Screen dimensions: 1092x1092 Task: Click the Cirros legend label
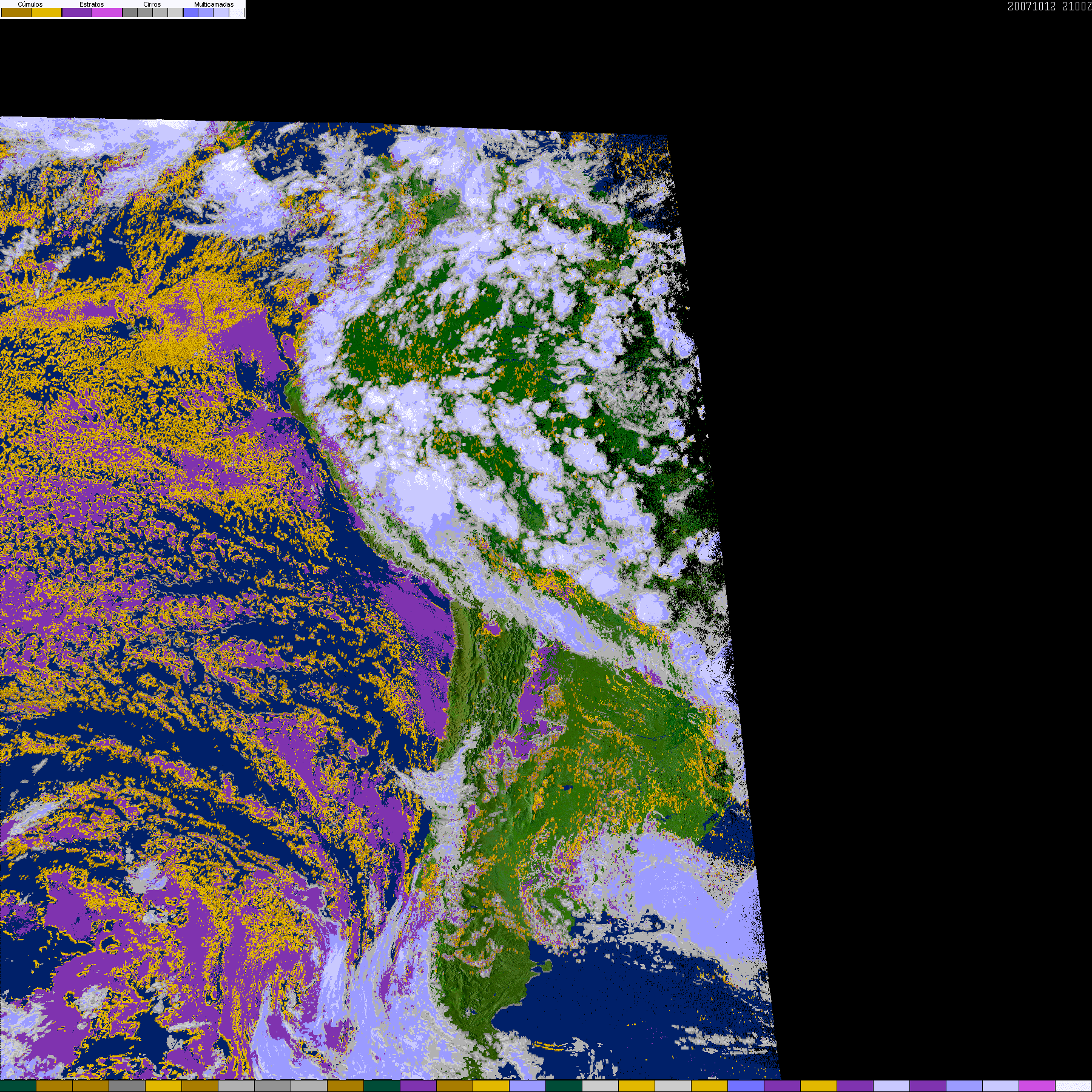point(152,4)
